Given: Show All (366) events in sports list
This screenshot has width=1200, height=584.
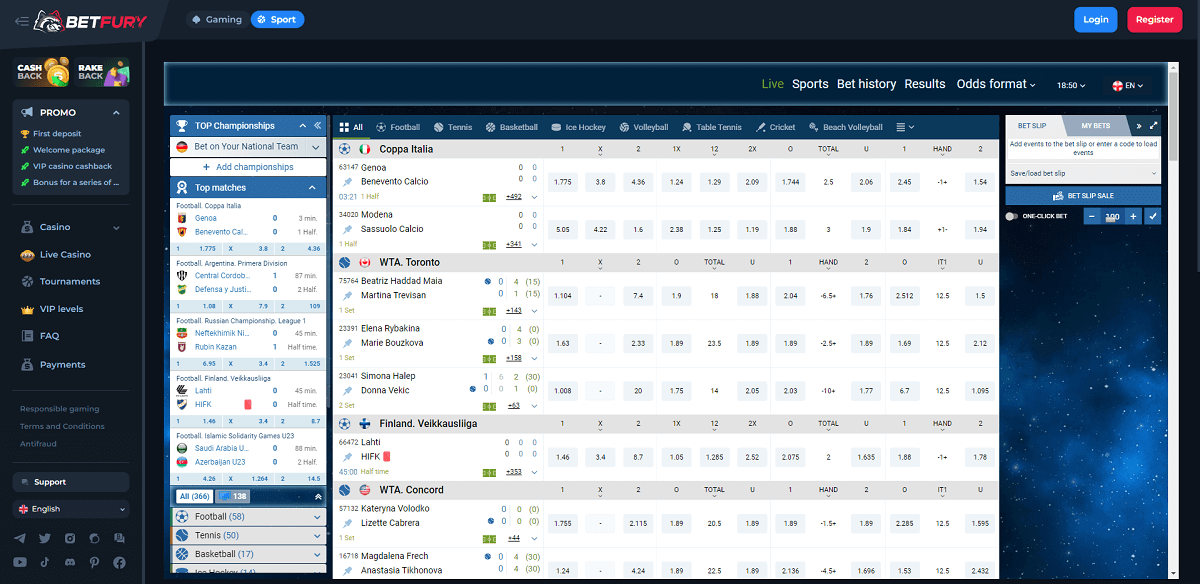Looking at the screenshot, I should coord(194,496).
